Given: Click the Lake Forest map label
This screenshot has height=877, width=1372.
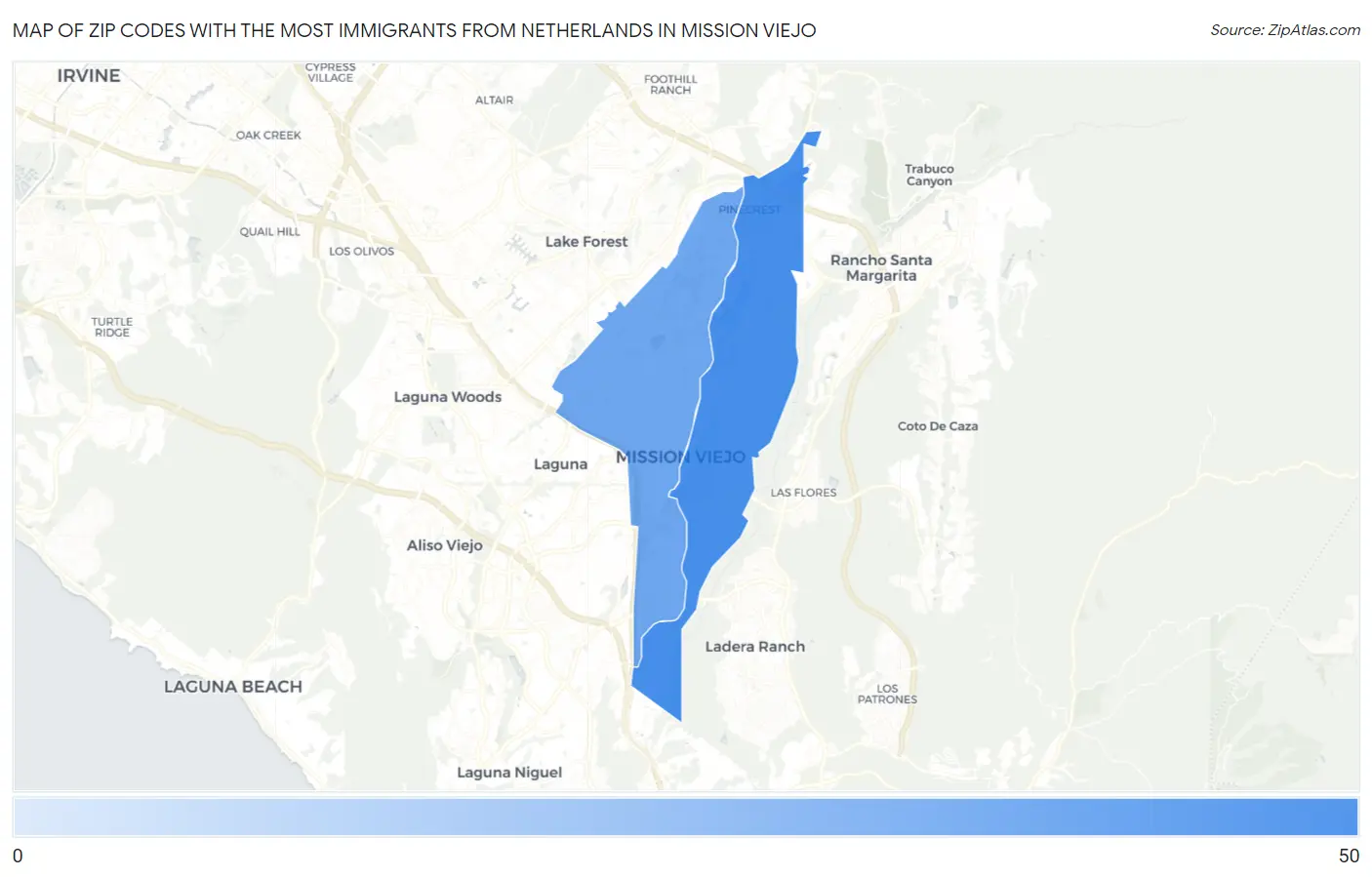Looking at the screenshot, I should point(586,241).
